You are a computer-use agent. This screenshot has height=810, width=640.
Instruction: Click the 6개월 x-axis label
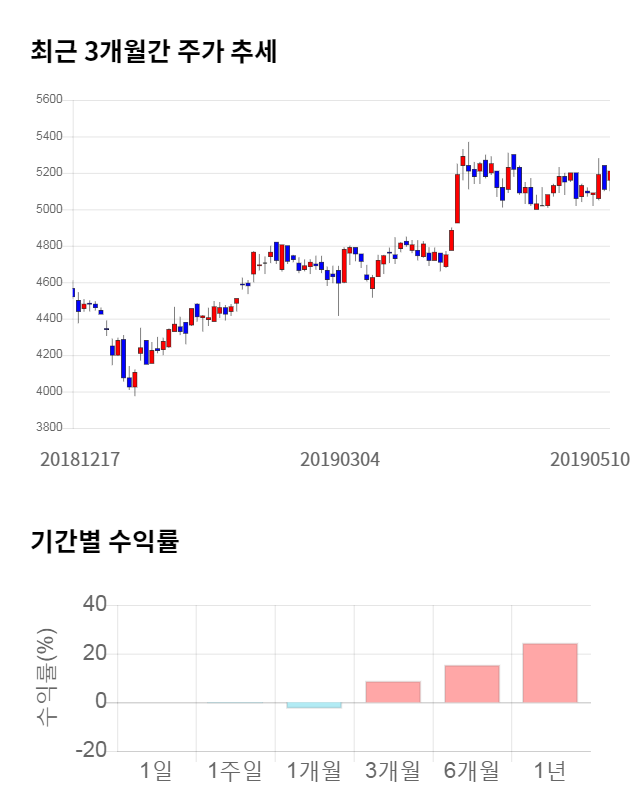[472, 771]
